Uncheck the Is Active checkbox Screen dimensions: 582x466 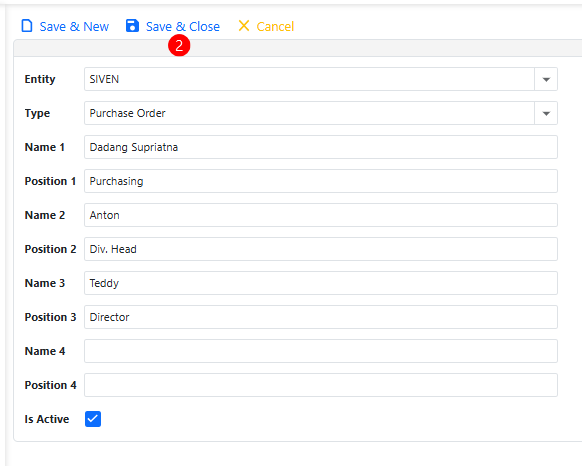pos(93,419)
